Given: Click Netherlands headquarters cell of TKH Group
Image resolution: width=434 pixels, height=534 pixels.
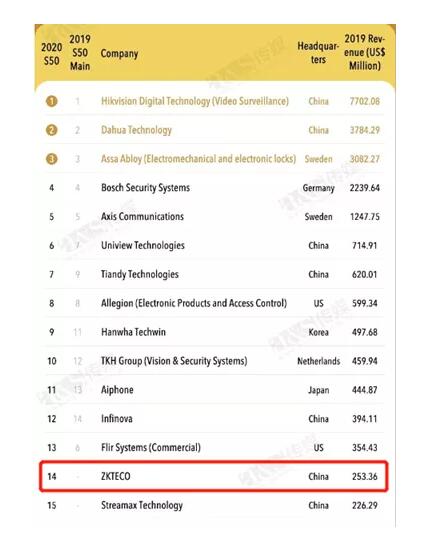Looking at the screenshot, I should coord(319,361).
